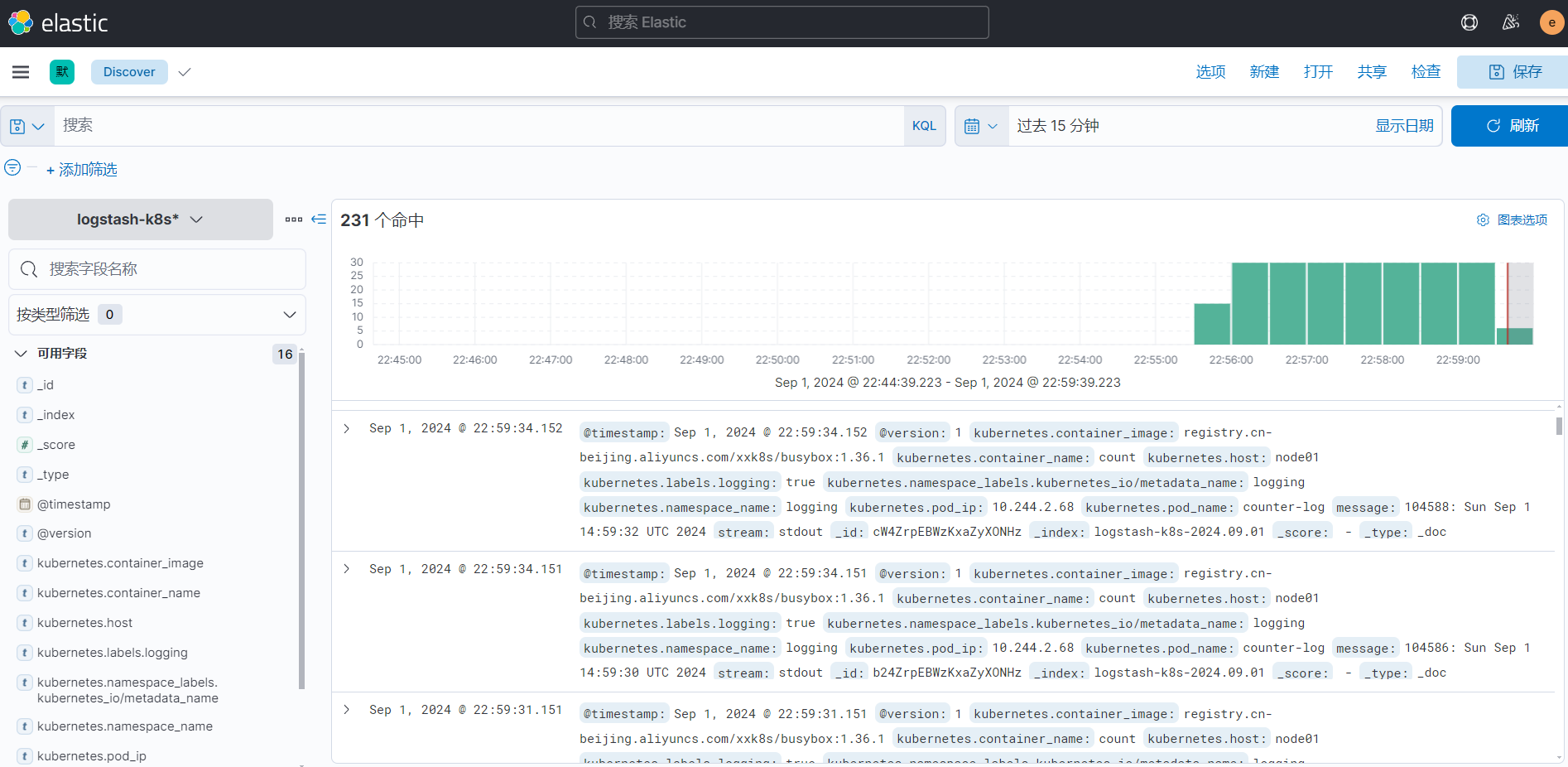Click the field name search box
1568x767 pixels.
(x=157, y=269)
